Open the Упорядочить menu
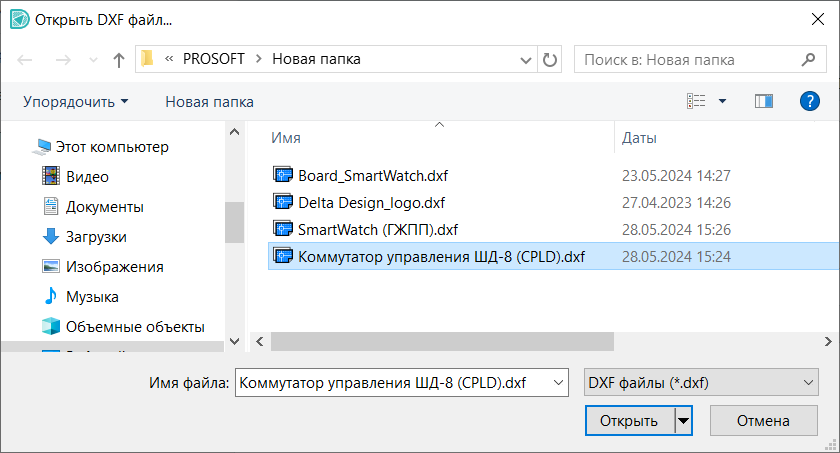This screenshot has height=453, width=840. [76, 101]
